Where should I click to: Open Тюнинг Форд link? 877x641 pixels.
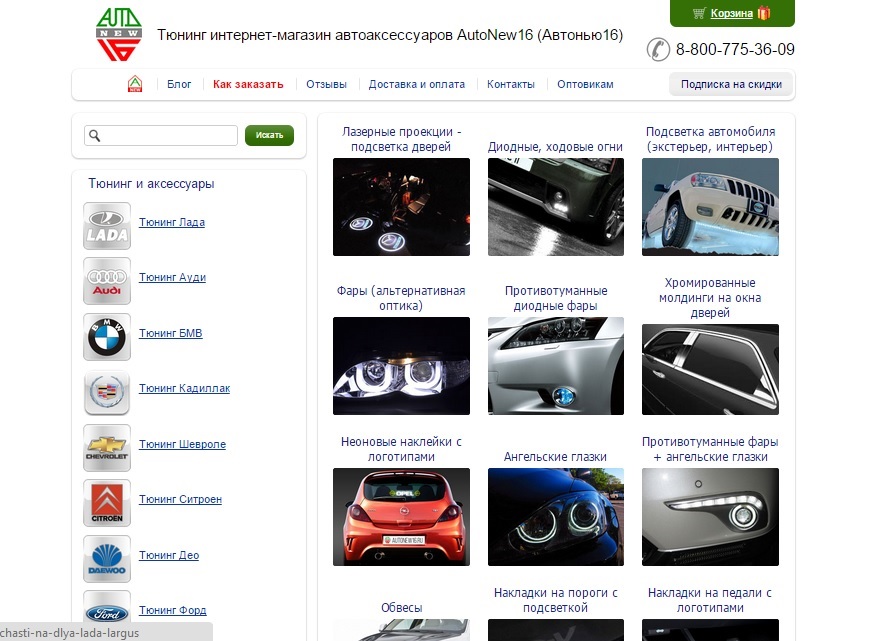pos(172,610)
